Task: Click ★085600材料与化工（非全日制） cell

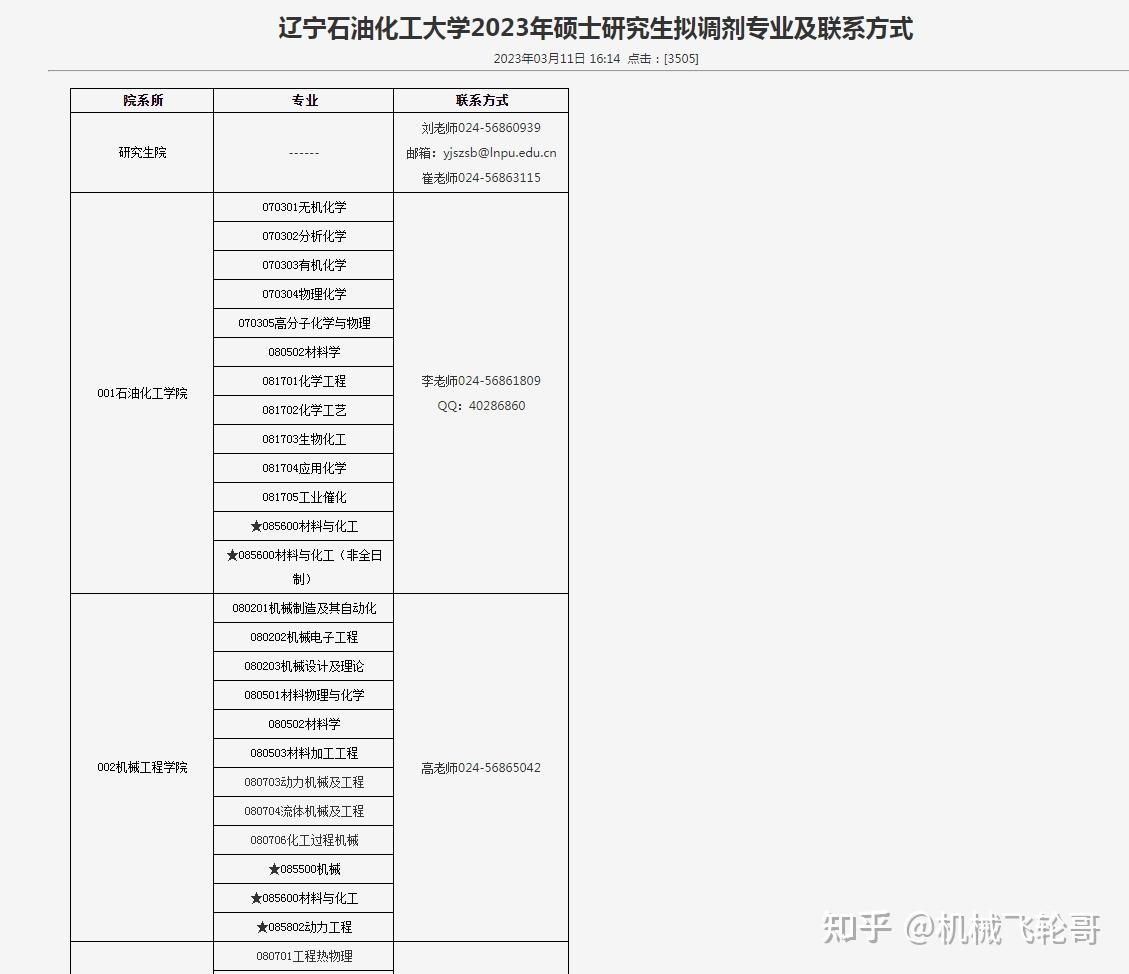Action: point(304,567)
